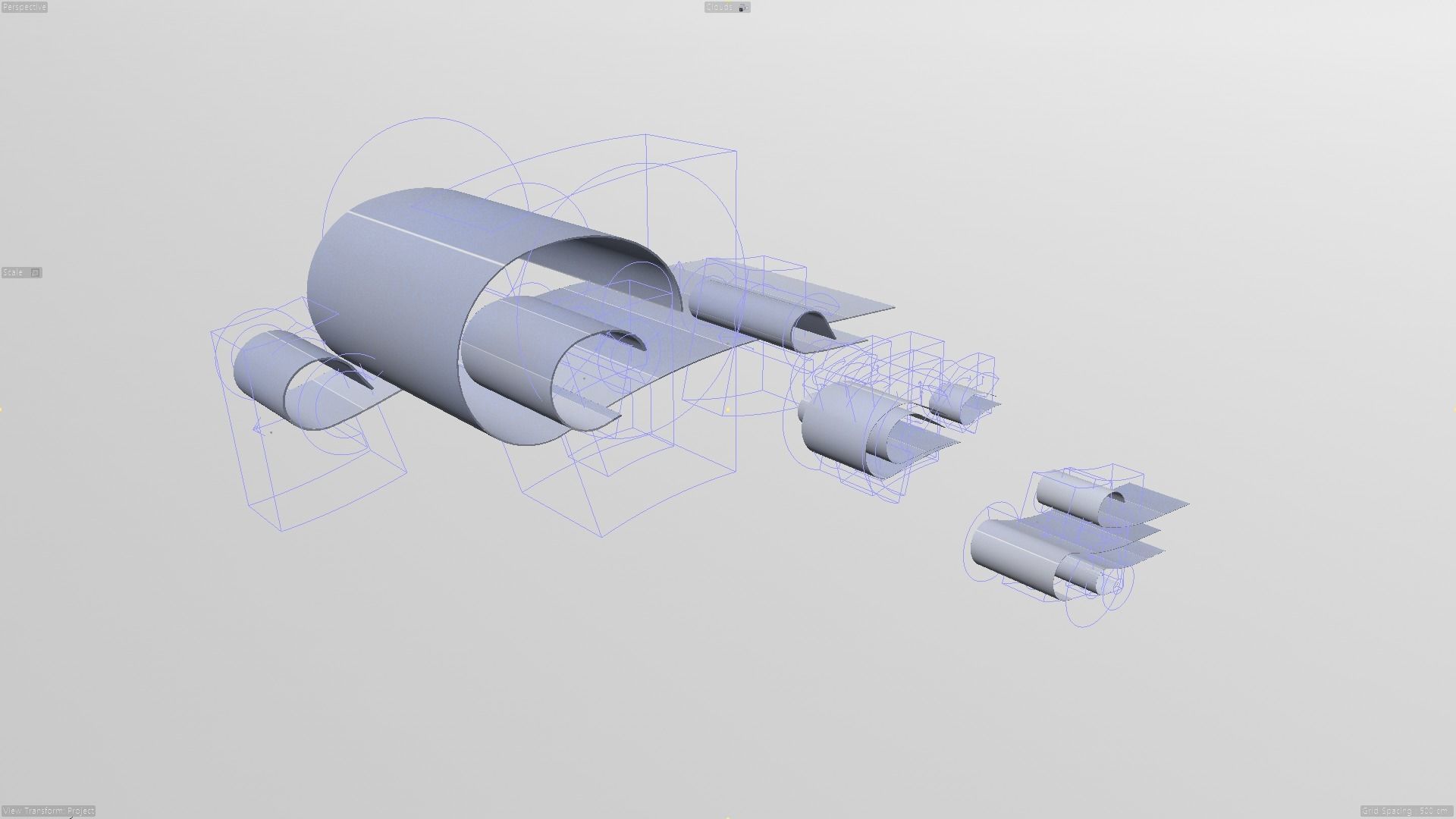Click the small icon next to Scale
Screen dimensions: 1456x819
pos(35,272)
